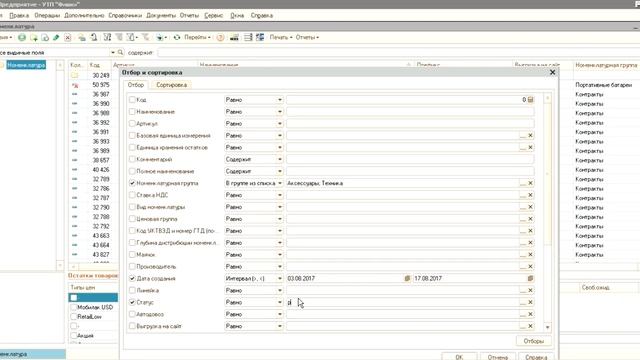The height and width of the screenshot is (360, 640).
Task: Enable the Артикул filter checkbox
Action: tap(132, 123)
